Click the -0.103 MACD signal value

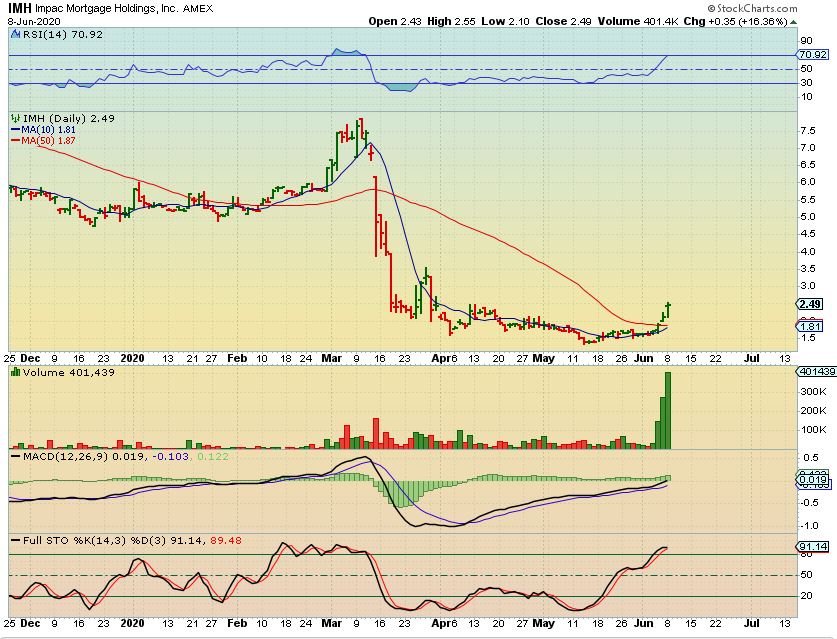coord(170,456)
